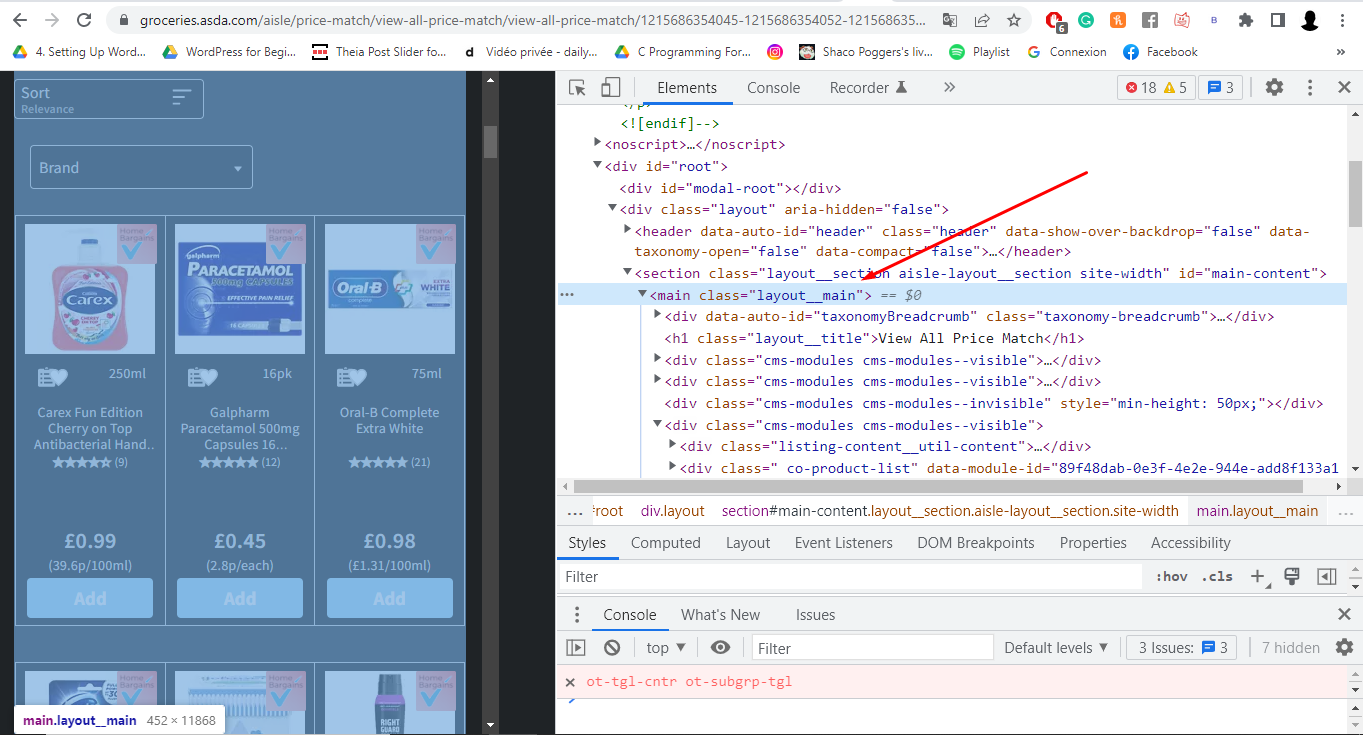Image resolution: width=1363 pixels, height=735 pixels.
Task: Switch to the Recorder tab
Action: tap(868, 88)
